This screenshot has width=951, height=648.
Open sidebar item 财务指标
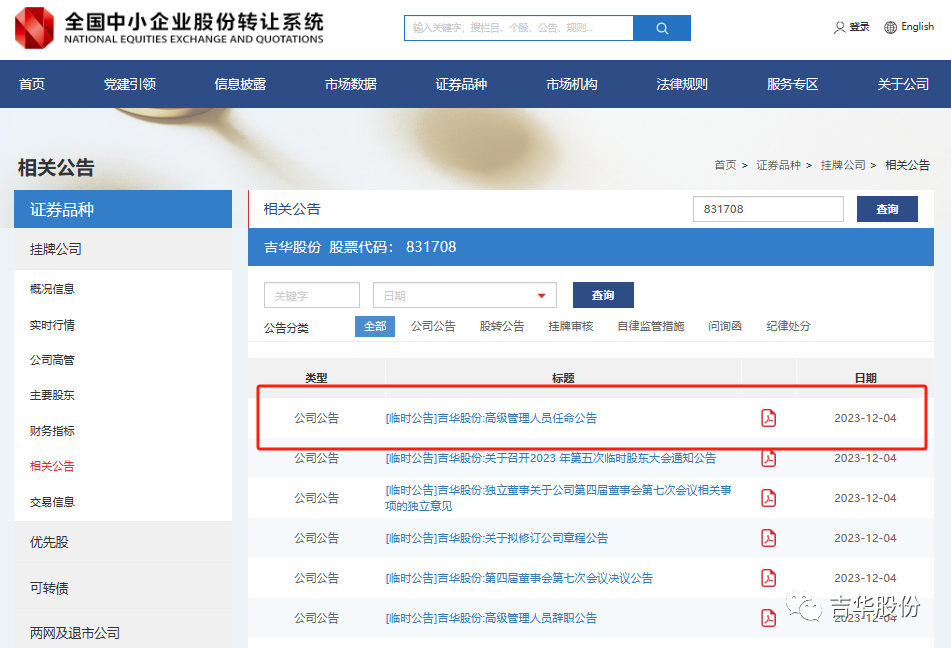click(52, 431)
